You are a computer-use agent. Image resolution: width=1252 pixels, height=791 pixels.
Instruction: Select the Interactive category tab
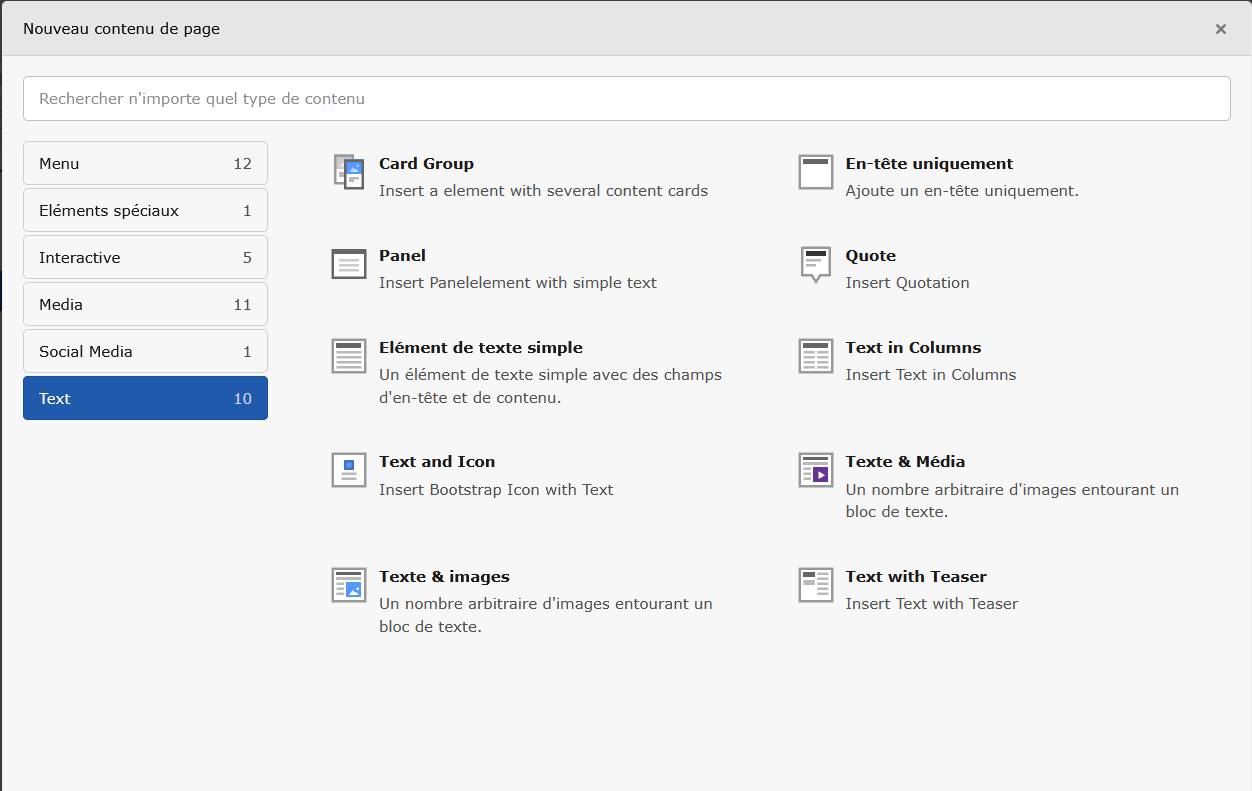(145, 257)
